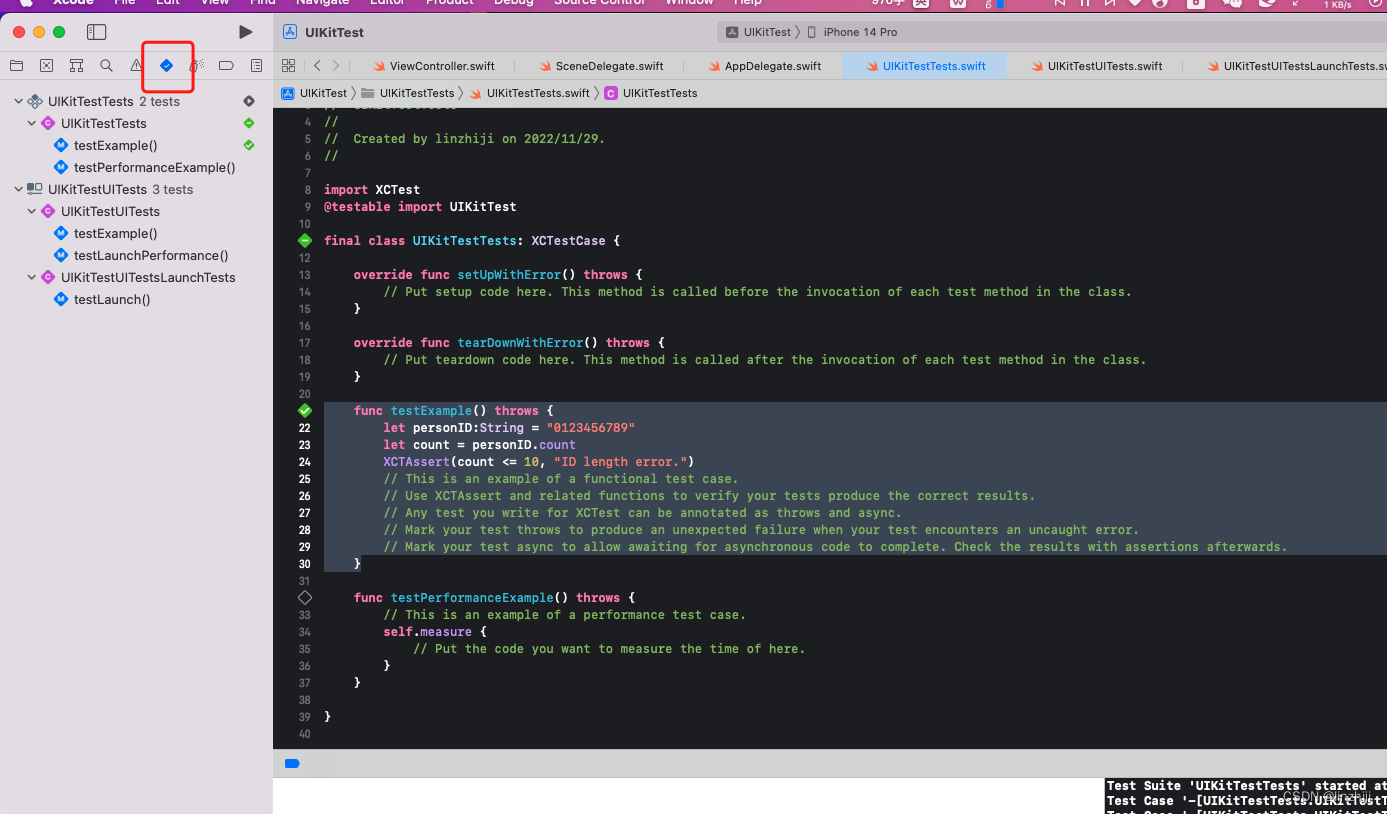This screenshot has width=1387, height=814.
Task: Select the Test navigator diamond icon
Action: coord(167,65)
